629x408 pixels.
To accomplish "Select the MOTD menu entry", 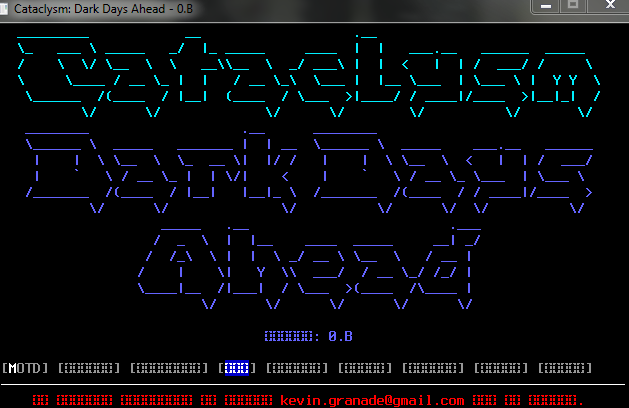I will coord(25,368).
